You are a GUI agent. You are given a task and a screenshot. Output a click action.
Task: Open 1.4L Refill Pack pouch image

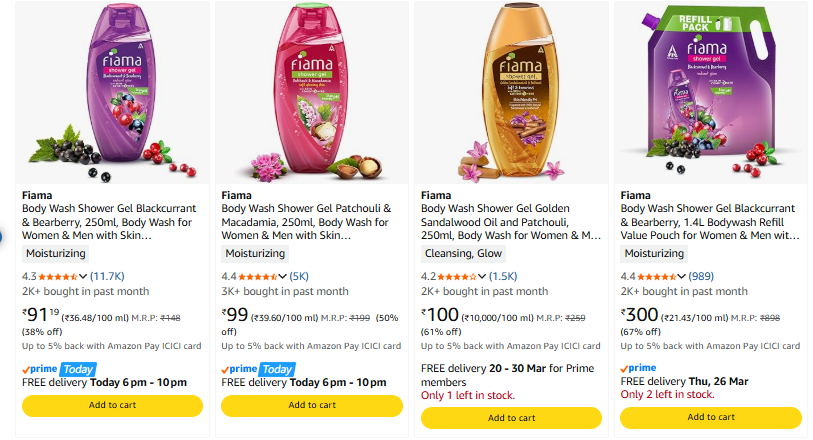(x=710, y=92)
